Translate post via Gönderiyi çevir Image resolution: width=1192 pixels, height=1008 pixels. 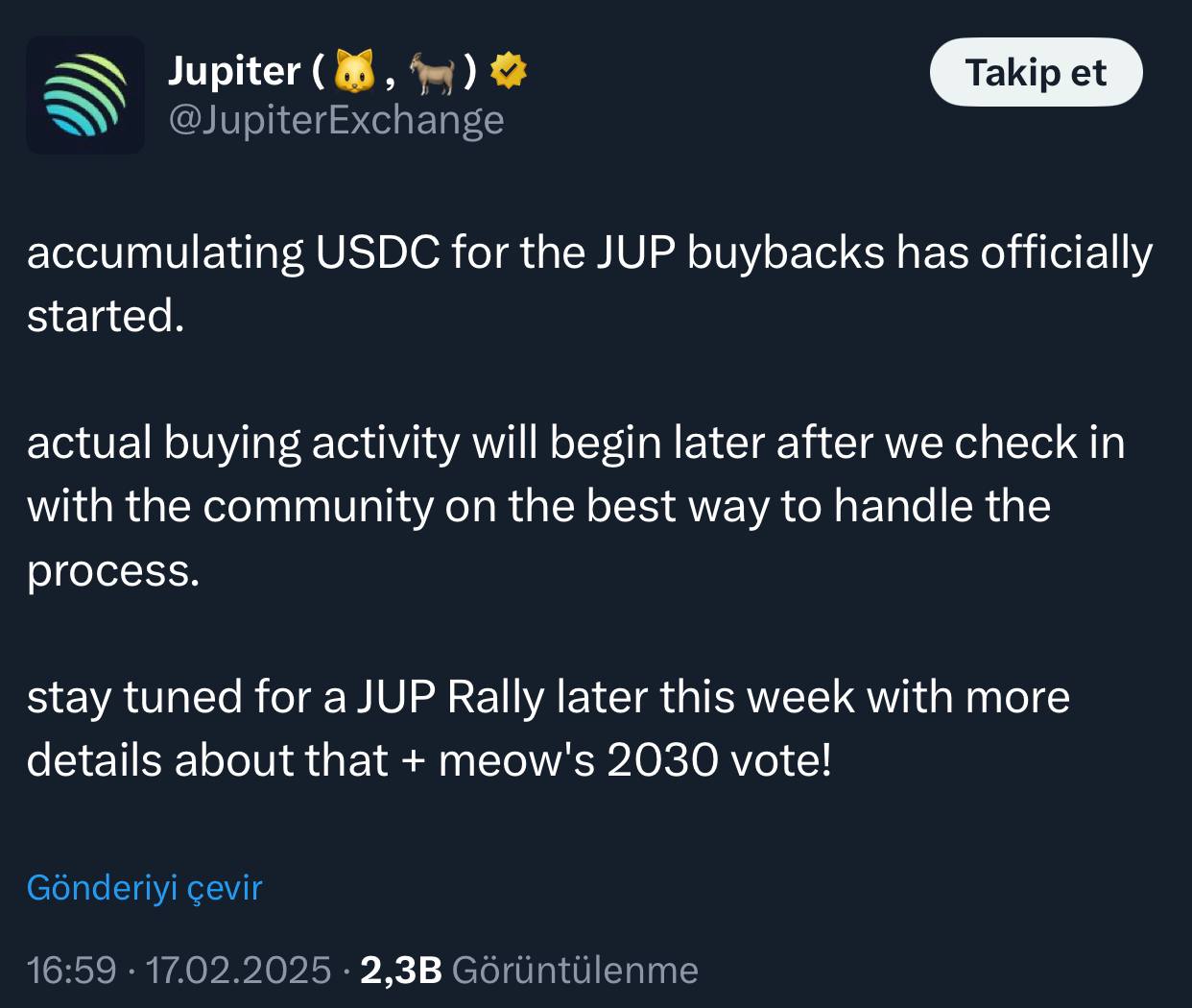point(144,888)
